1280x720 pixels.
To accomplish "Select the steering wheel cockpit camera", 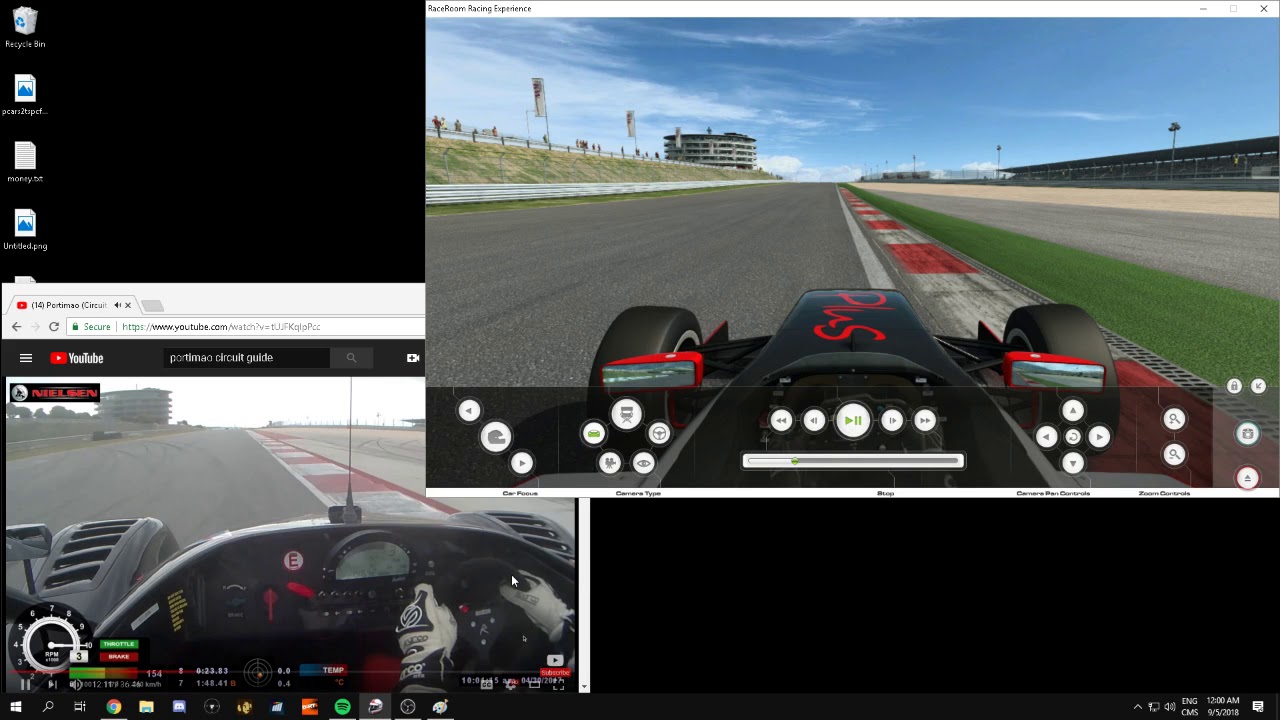I will point(659,433).
